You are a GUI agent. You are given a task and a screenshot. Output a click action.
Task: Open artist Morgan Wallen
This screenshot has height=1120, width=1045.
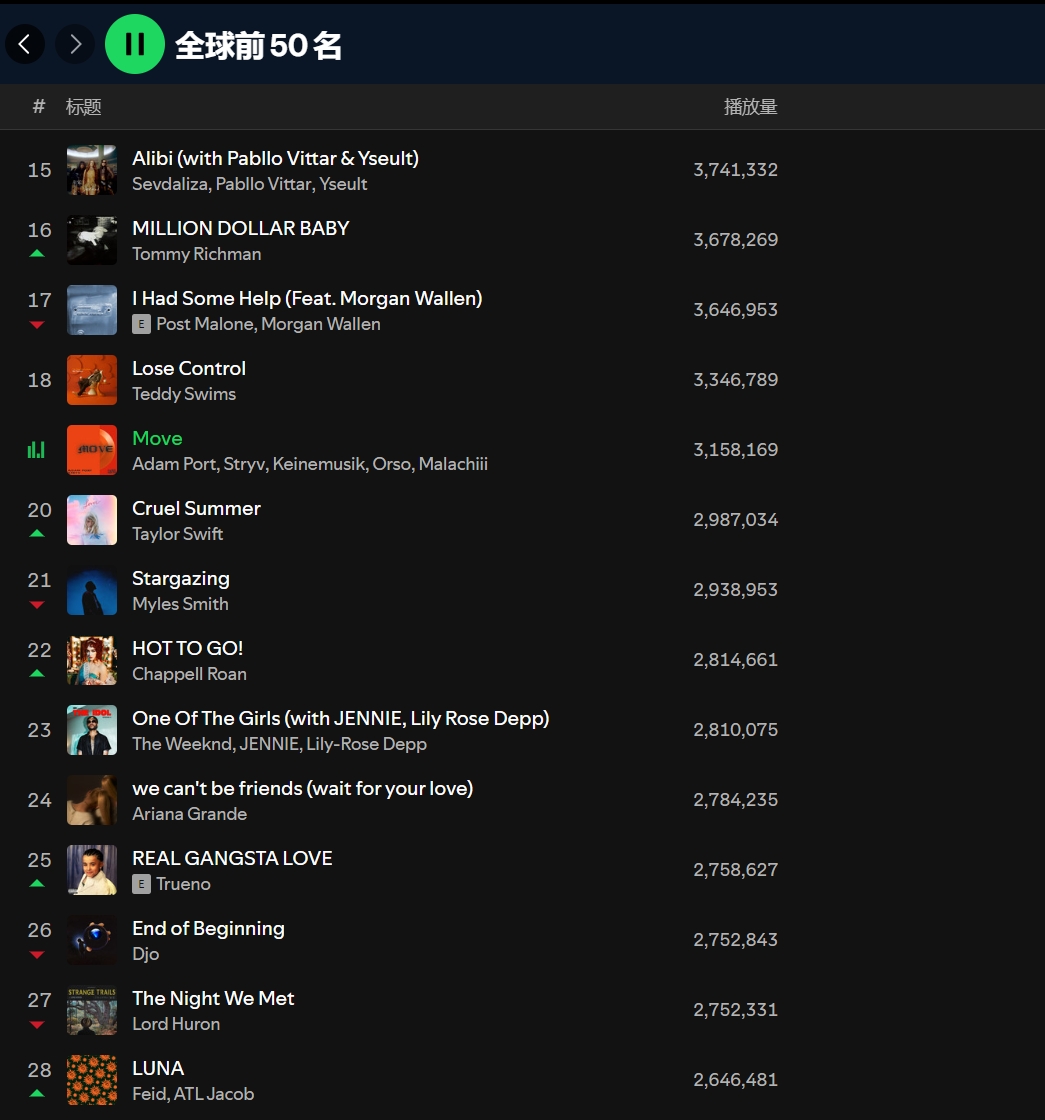tap(321, 324)
